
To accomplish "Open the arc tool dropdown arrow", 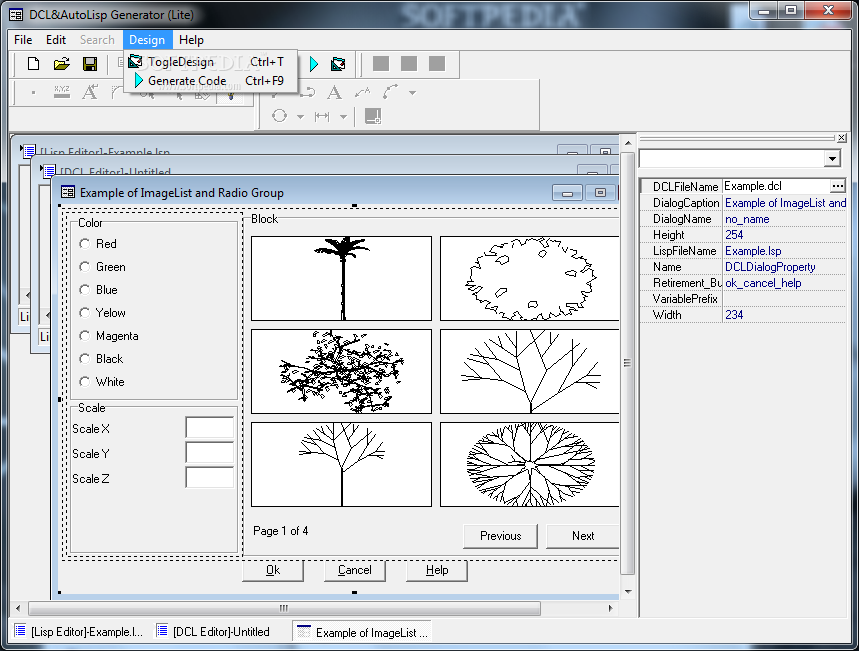I will click(x=412, y=93).
